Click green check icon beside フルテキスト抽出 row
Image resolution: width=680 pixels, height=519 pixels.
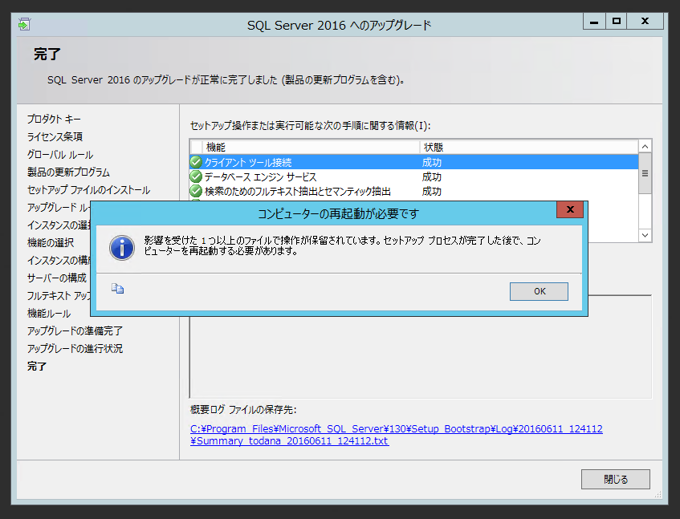[196, 191]
